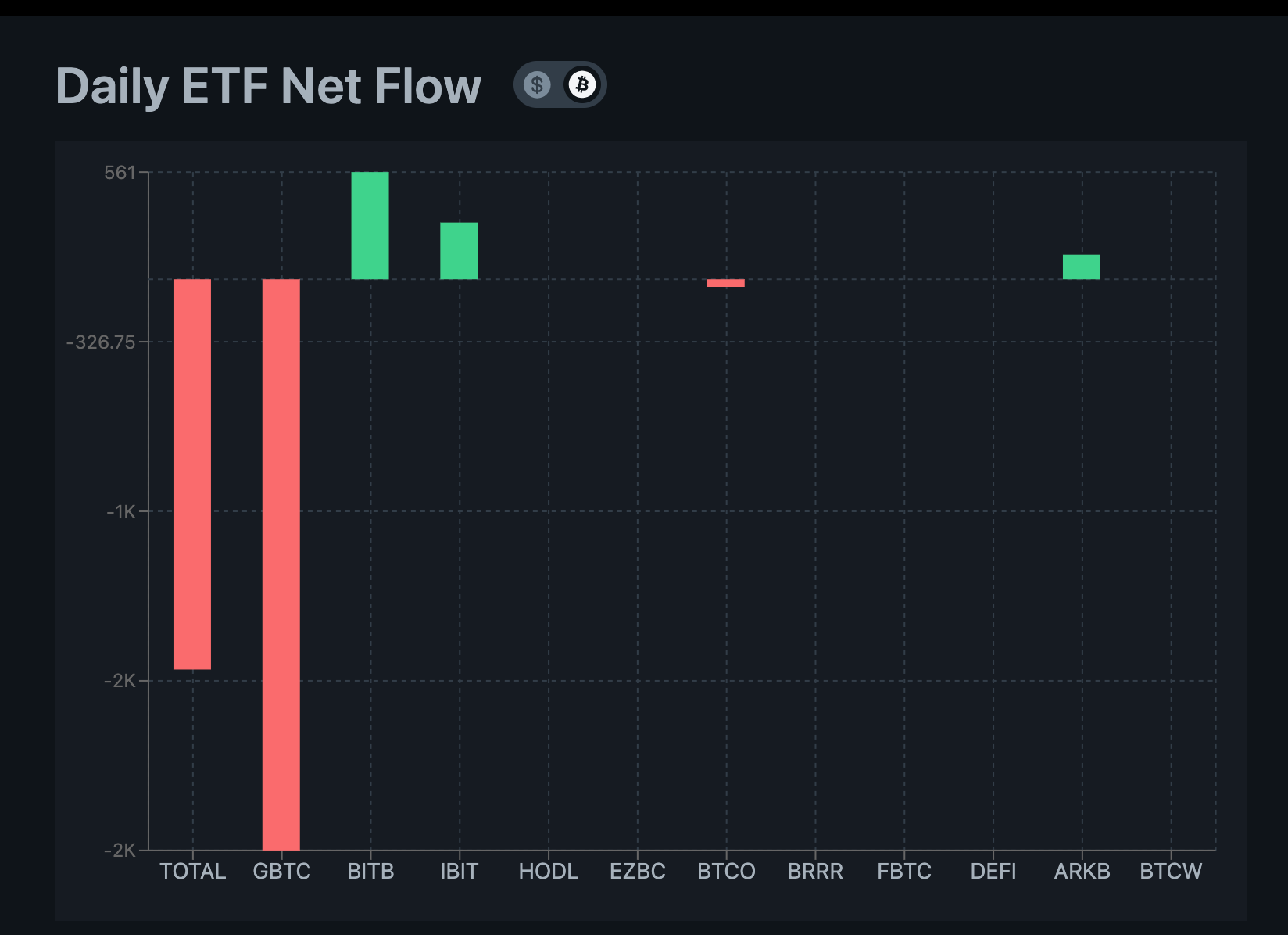Click the FBTC axis label
The image size is (1288, 935).
904,872
